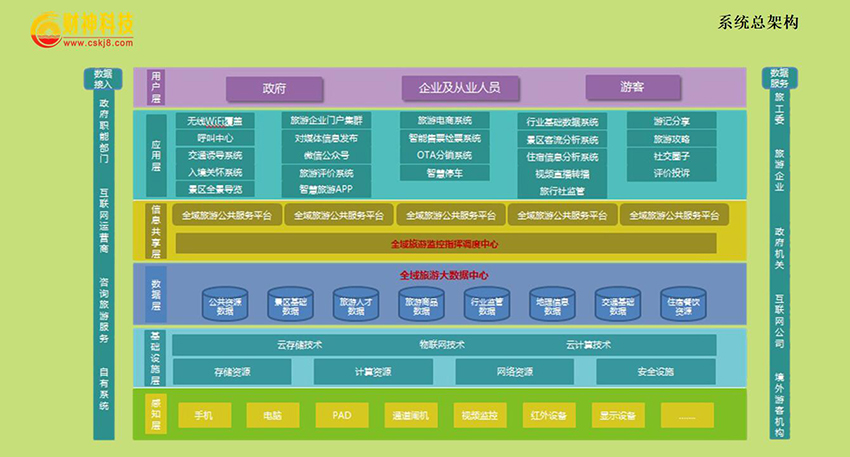Click the 住宿信息分析系统 block
850x457 pixels.
pyautogui.click(x=562, y=157)
